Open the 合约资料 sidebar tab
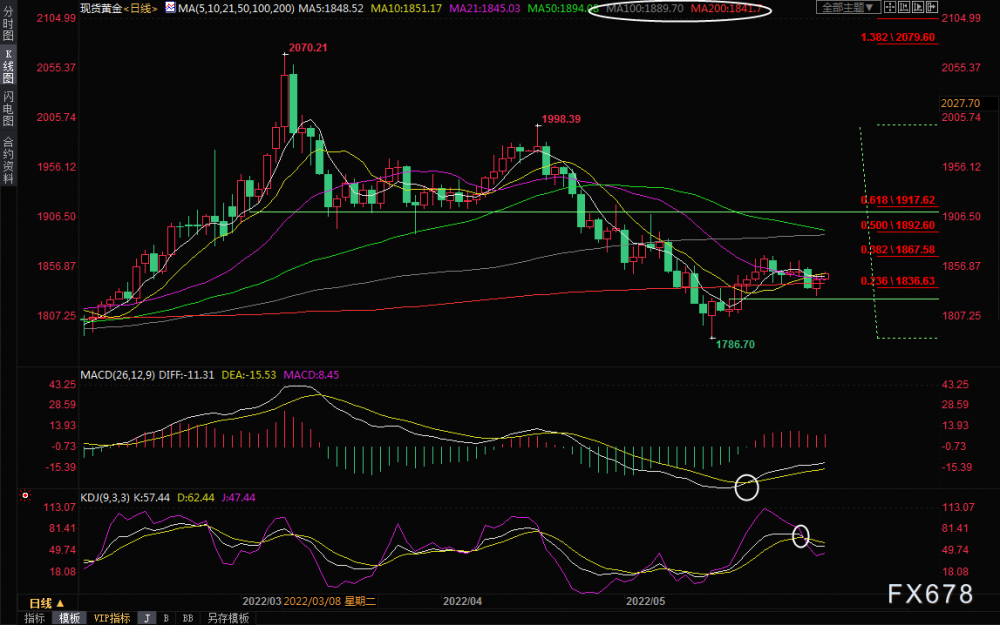This screenshot has height=625, width=1000. coord(8,160)
